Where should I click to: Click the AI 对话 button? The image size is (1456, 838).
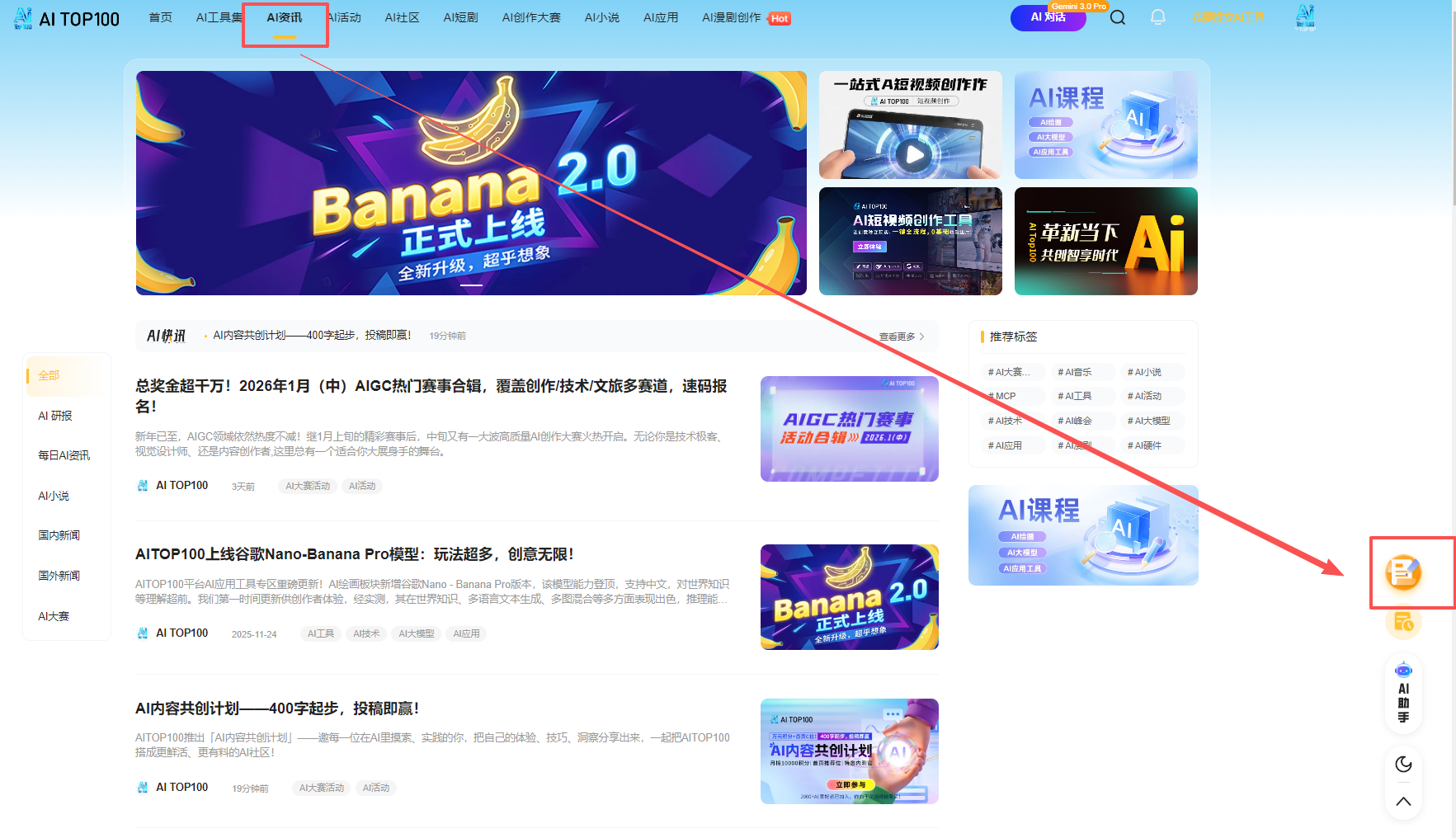coord(1048,17)
